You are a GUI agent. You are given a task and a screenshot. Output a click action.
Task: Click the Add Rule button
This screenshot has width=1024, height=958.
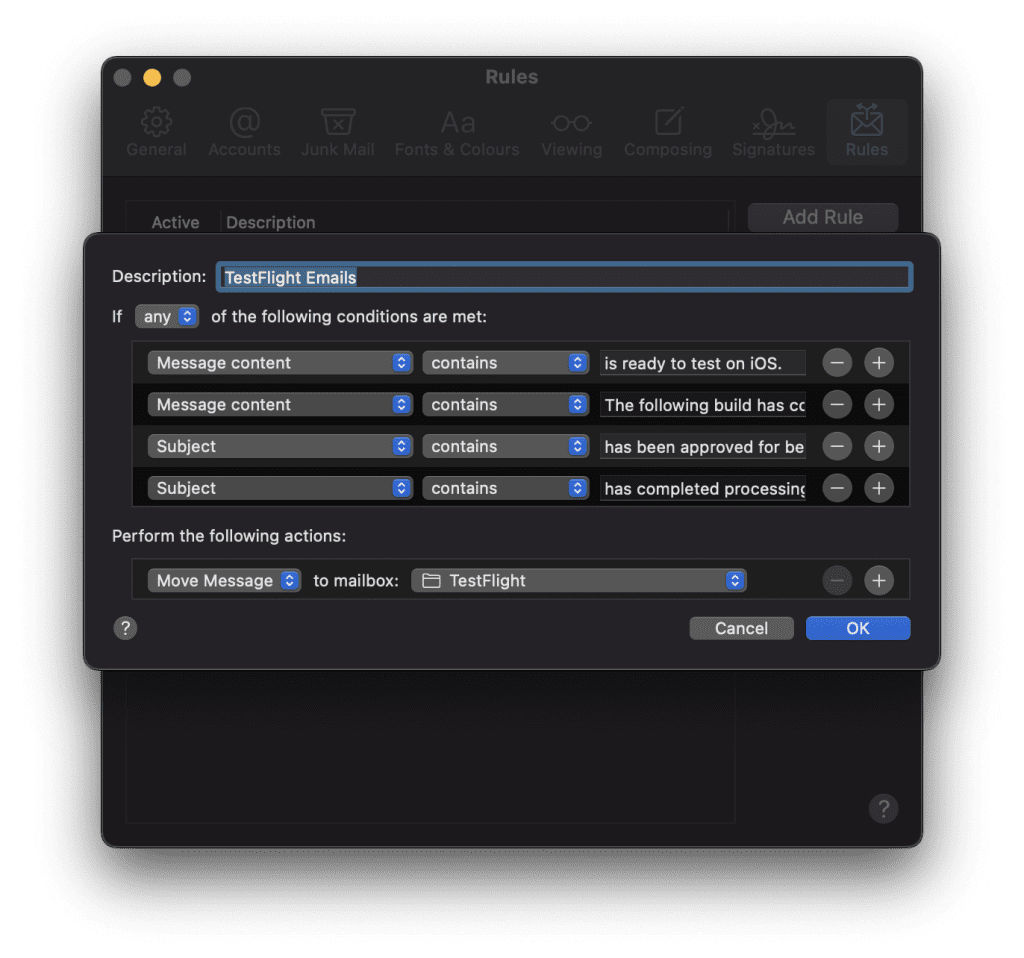(x=823, y=217)
